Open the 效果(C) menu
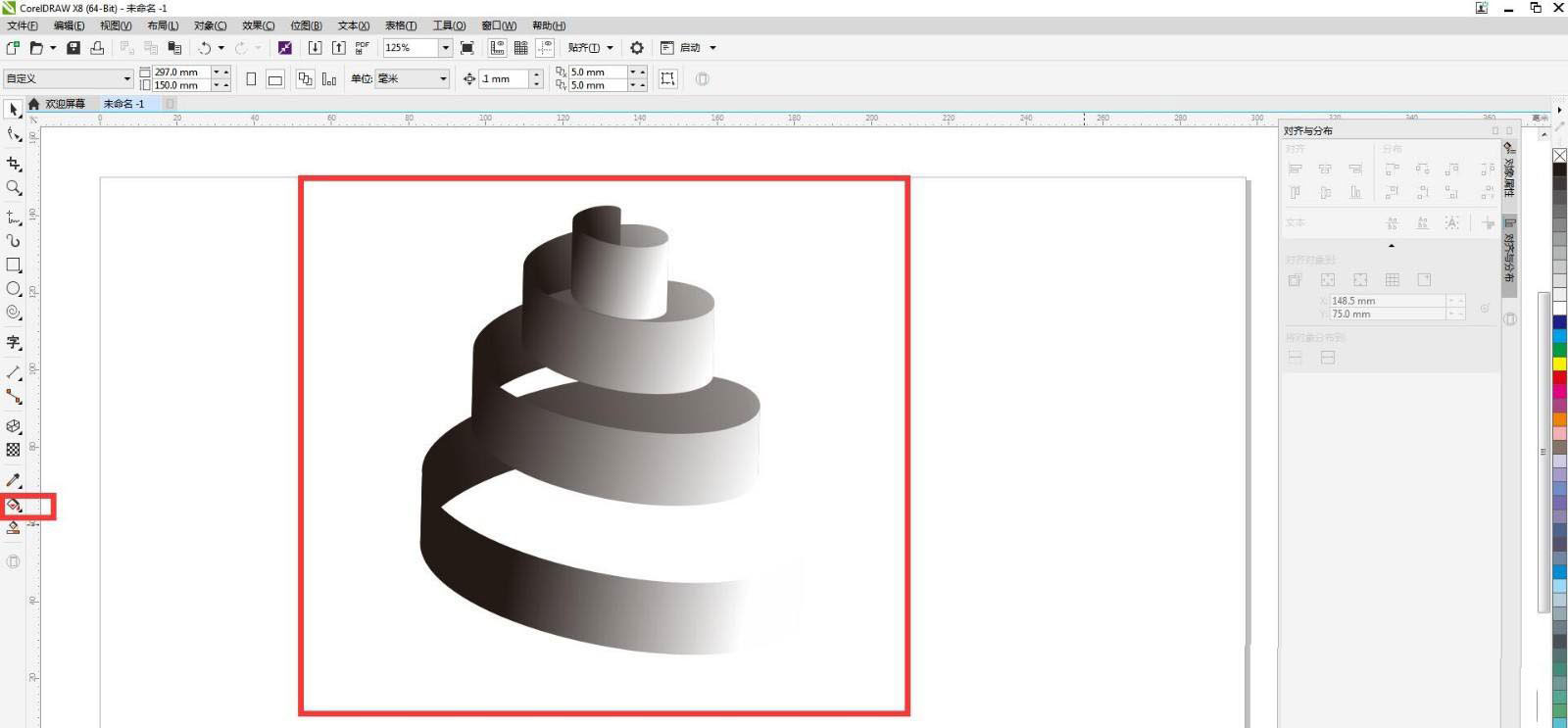1568x728 pixels. click(x=258, y=25)
